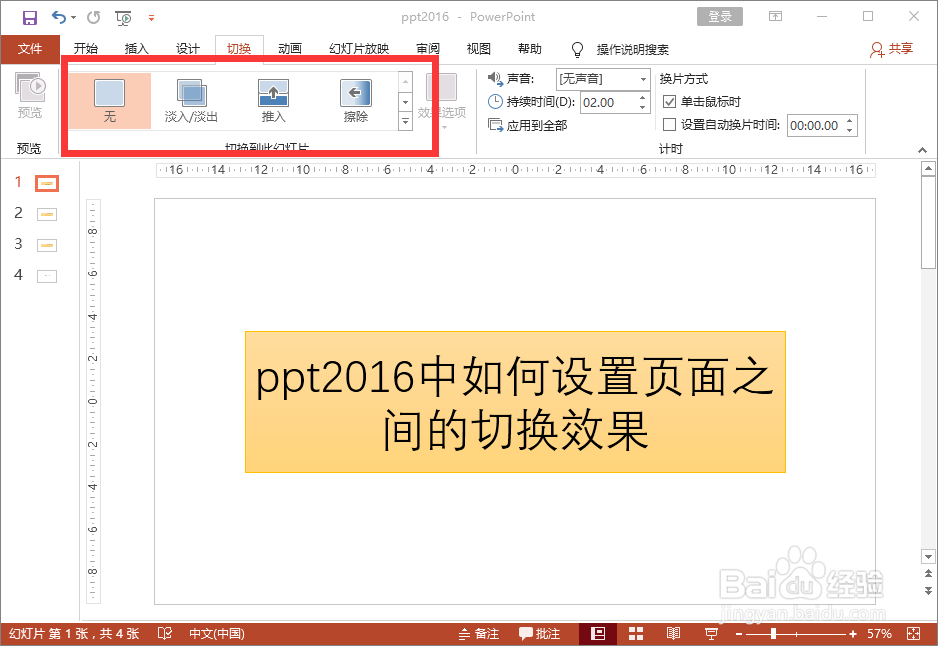
Task: Decrease duration with down spinner arrow
Action: pyautogui.click(x=642, y=108)
